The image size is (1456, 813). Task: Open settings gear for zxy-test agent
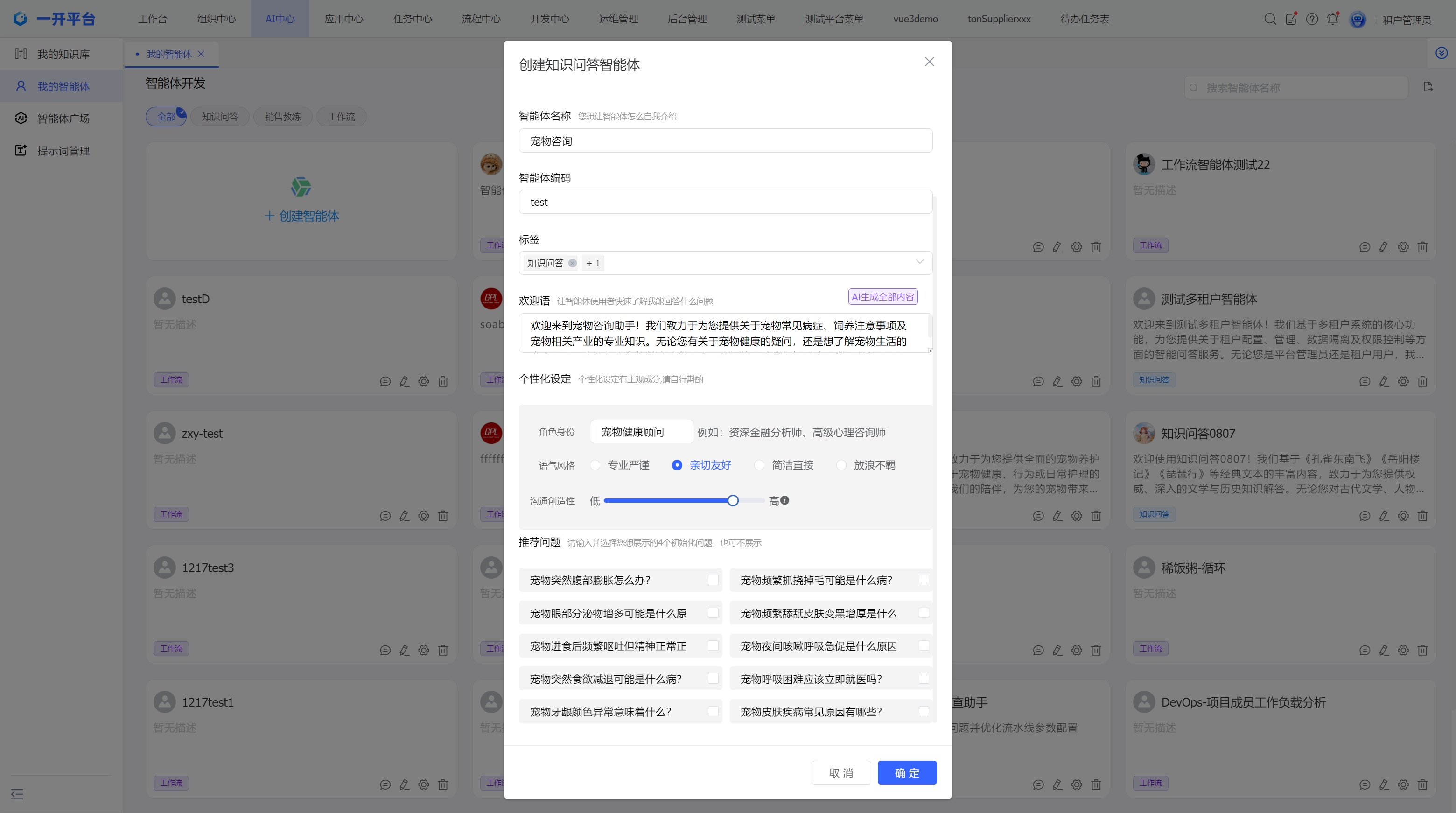pyautogui.click(x=423, y=516)
